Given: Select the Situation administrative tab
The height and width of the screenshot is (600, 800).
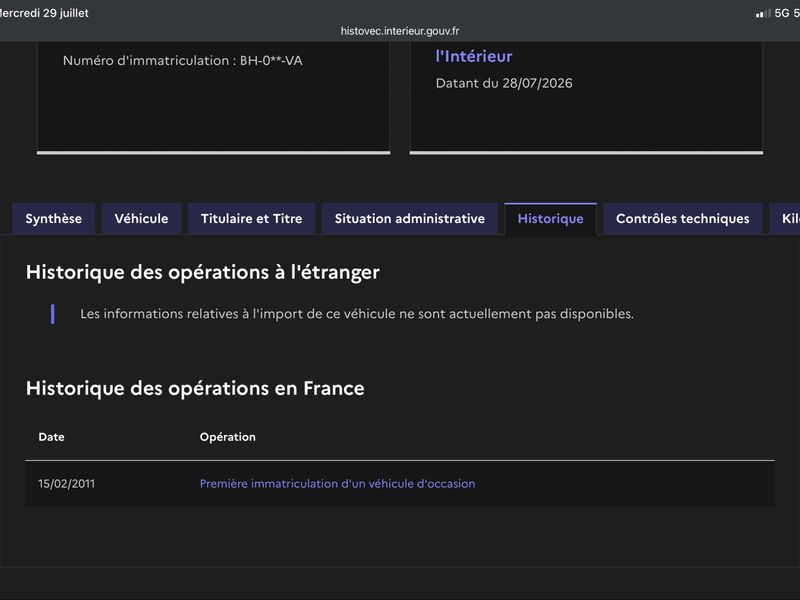Looking at the screenshot, I should coord(410,219).
